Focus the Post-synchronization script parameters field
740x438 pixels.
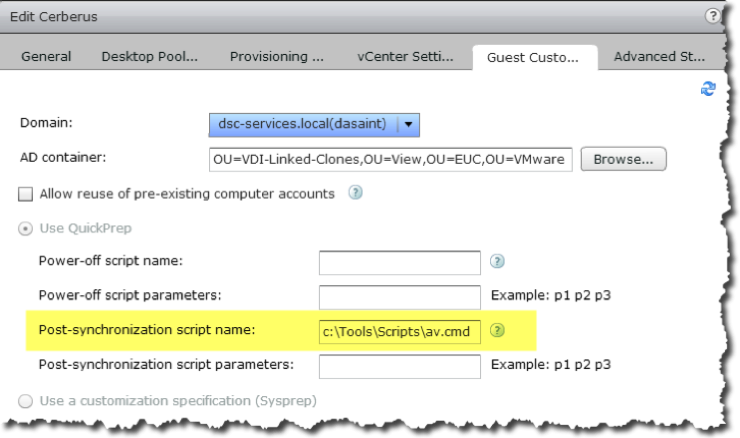(400, 367)
